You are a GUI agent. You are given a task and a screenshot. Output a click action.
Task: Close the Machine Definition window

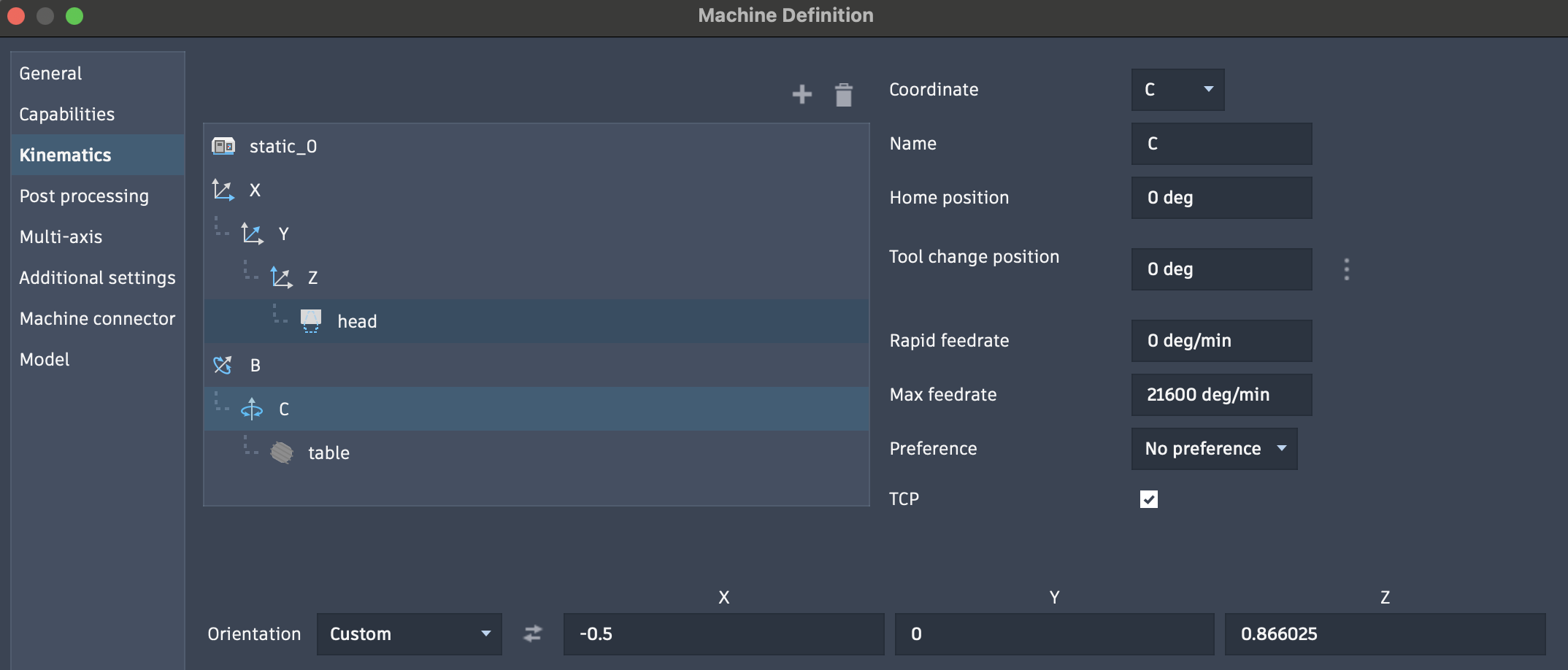[x=16, y=16]
